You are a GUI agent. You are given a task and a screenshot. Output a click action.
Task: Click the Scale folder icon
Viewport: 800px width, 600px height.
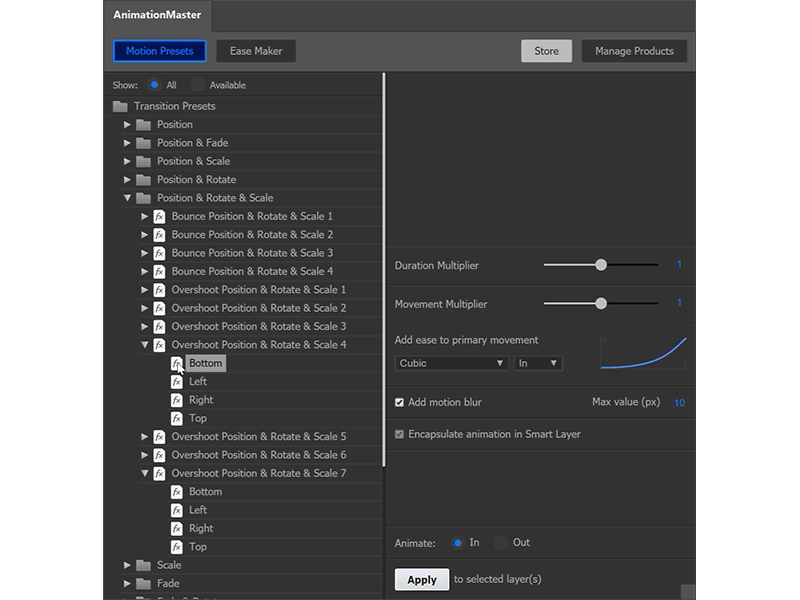[x=144, y=565]
